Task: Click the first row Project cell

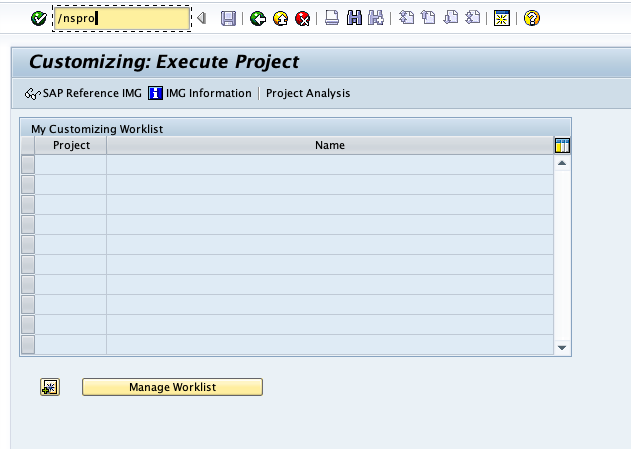Action: (x=71, y=165)
